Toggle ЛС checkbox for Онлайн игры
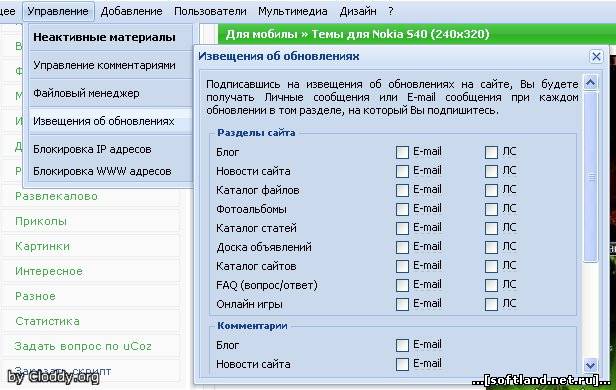The image size is (616, 390). tap(491, 304)
